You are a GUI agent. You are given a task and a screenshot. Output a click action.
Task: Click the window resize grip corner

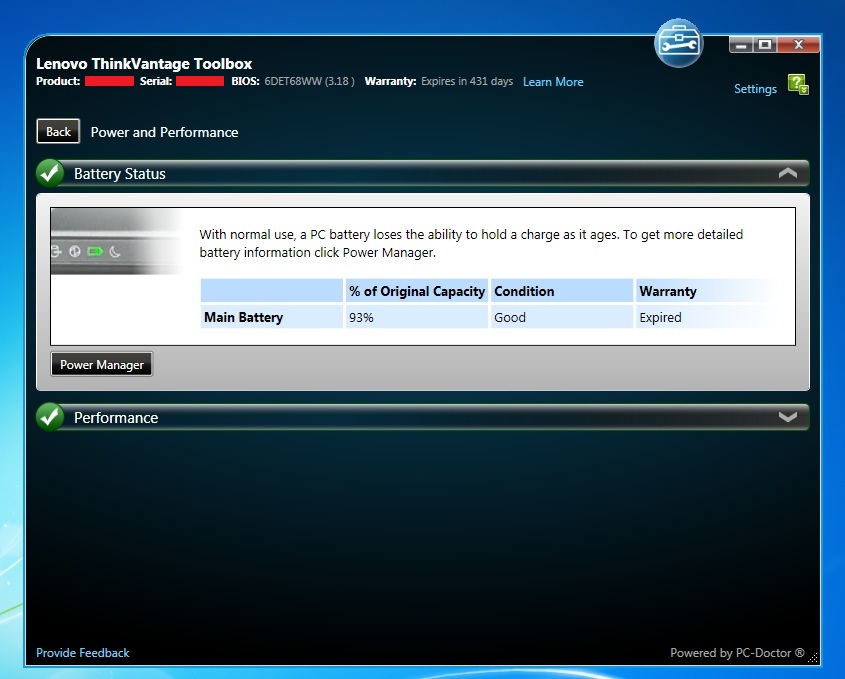point(813,657)
